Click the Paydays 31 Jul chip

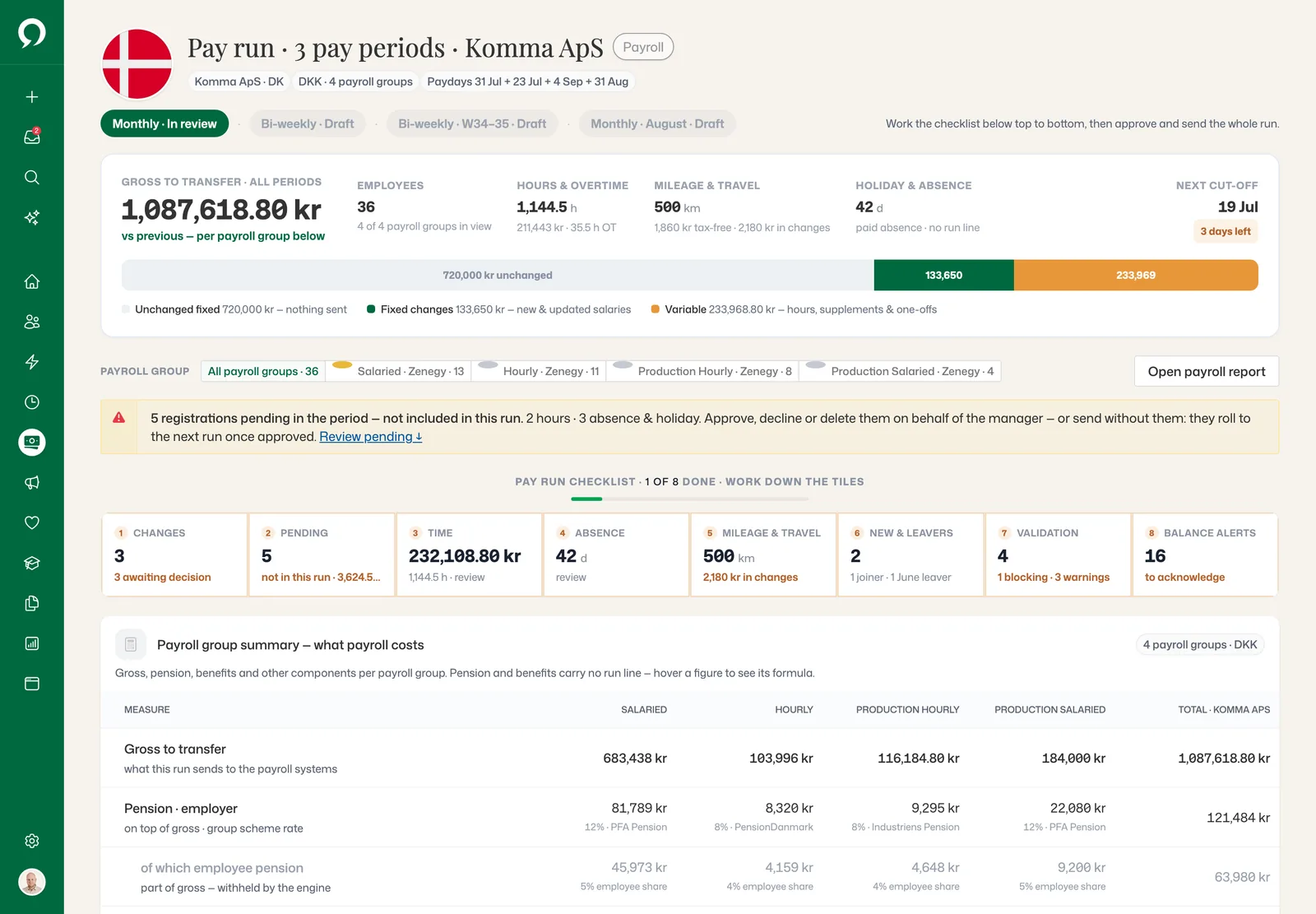click(x=528, y=81)
